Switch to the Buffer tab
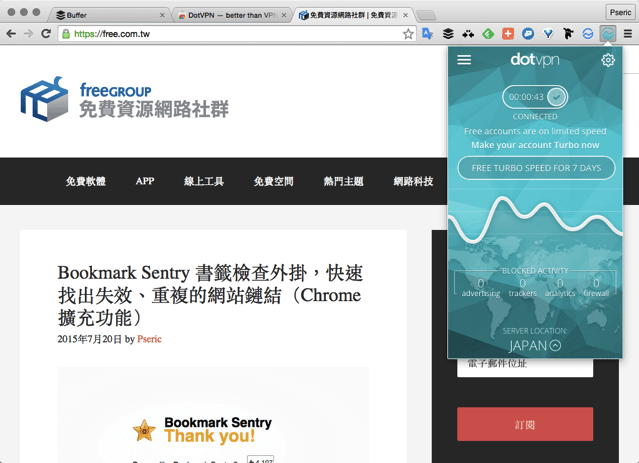This screenshot has height=463, width=639. click(108, 15)
